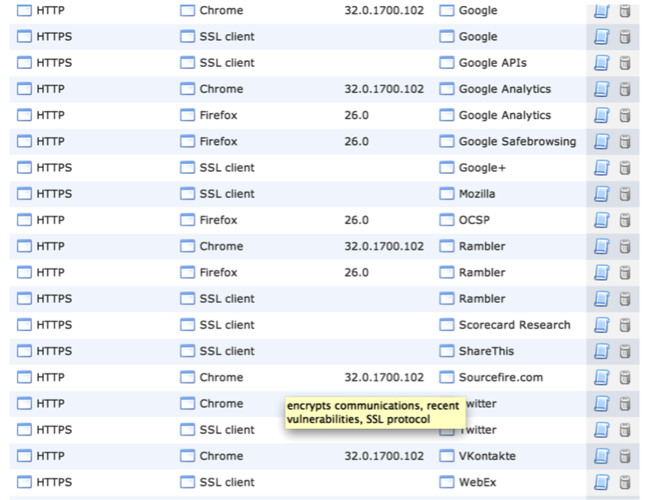Click Chrome text in Chrome Rambler row
Image resolution: width=647 pixels, height=500 pixels.
[x=221, y=246]
